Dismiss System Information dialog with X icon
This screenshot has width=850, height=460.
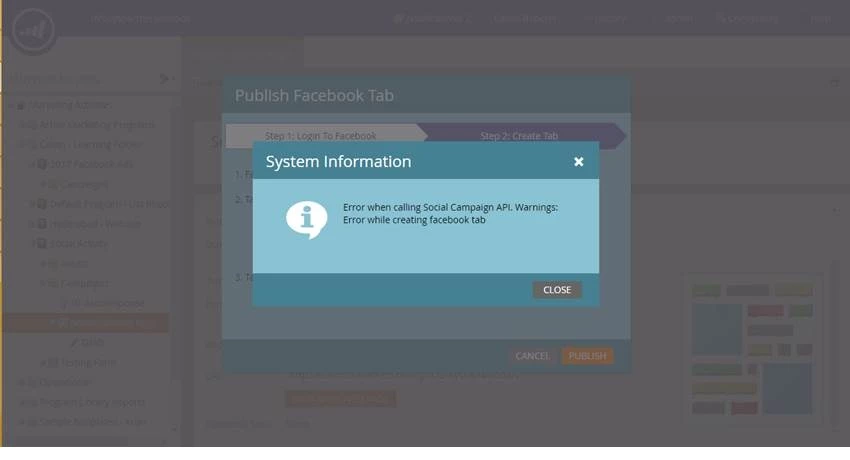(578, 161)
